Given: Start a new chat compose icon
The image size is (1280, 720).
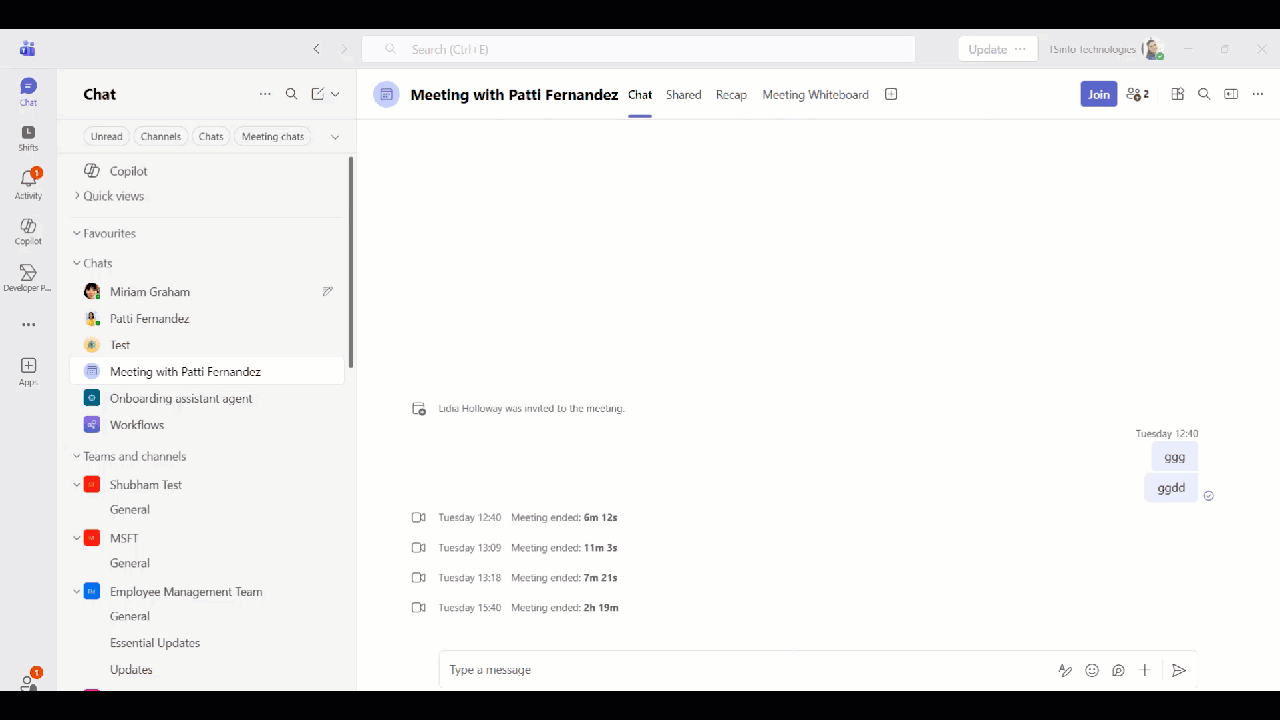Looking at the screenshot, I should pos(318,94).
